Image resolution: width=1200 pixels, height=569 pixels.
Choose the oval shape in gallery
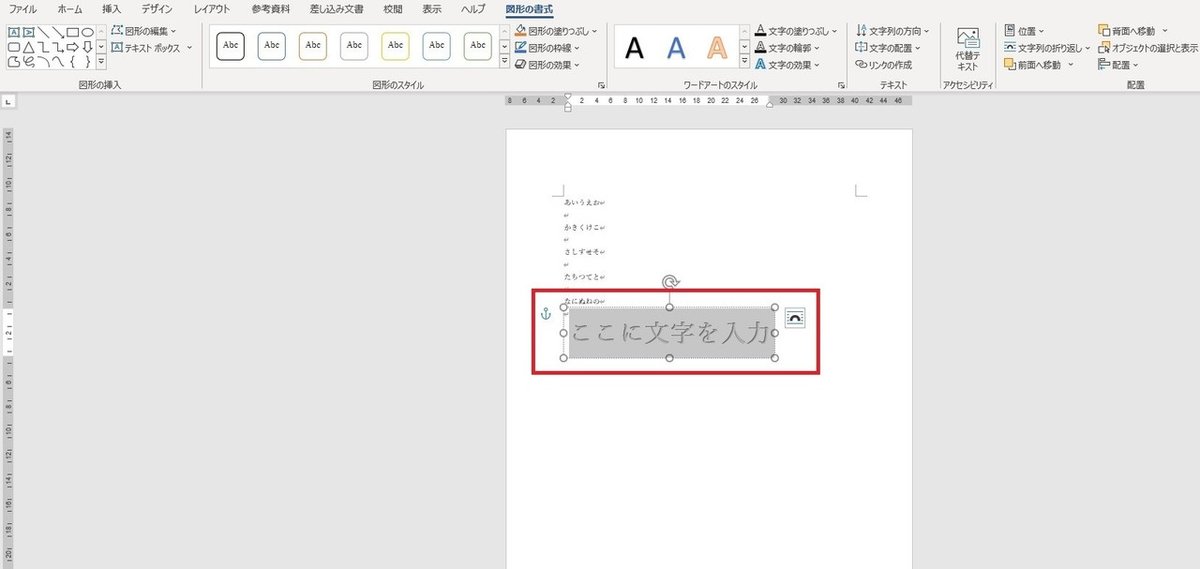[88, 32]
